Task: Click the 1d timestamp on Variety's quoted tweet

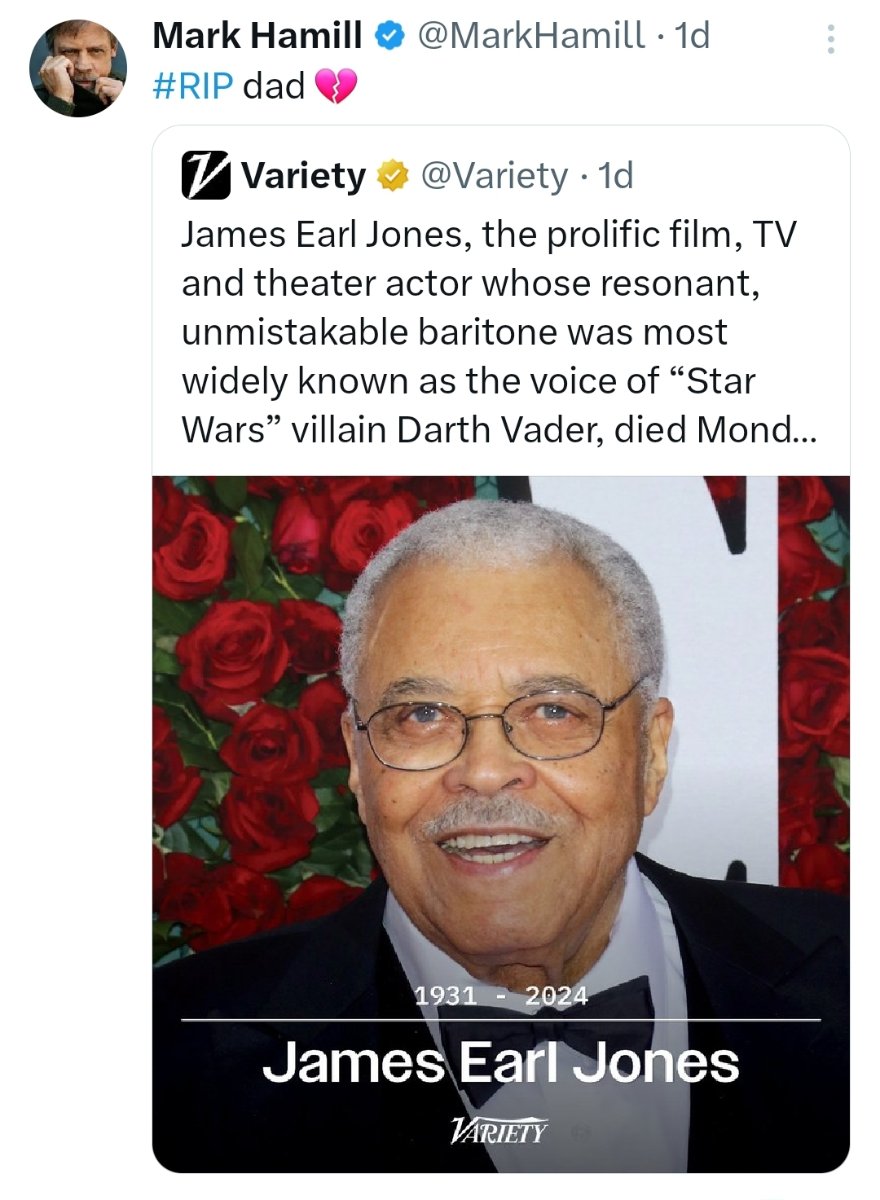Action: (615, 177)
